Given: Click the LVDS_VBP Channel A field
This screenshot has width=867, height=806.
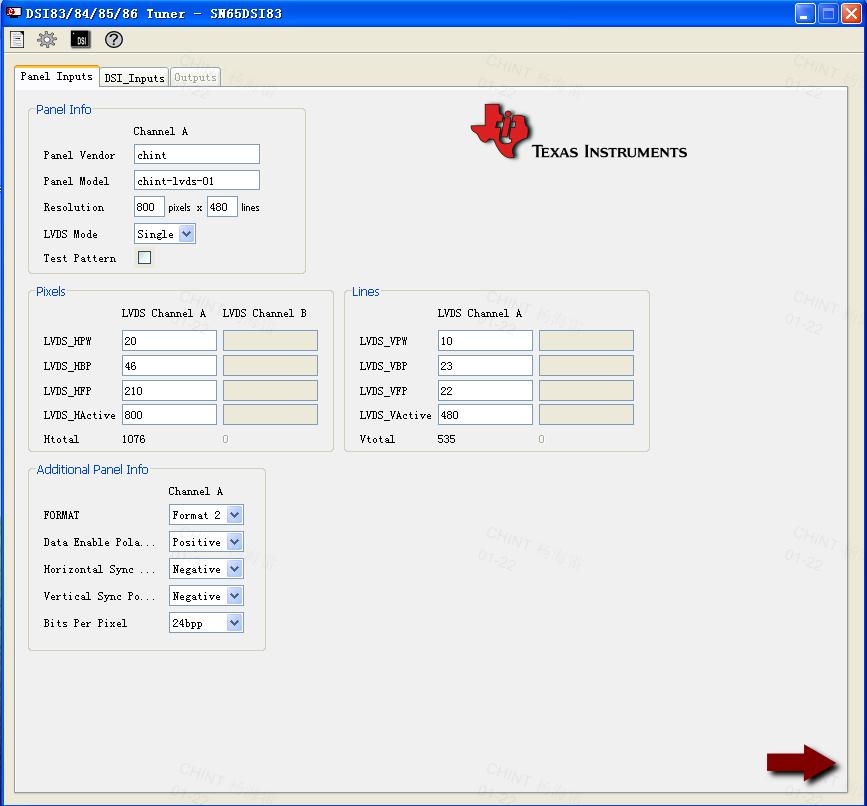Looking at the screenshot, I should coord(485,365).
